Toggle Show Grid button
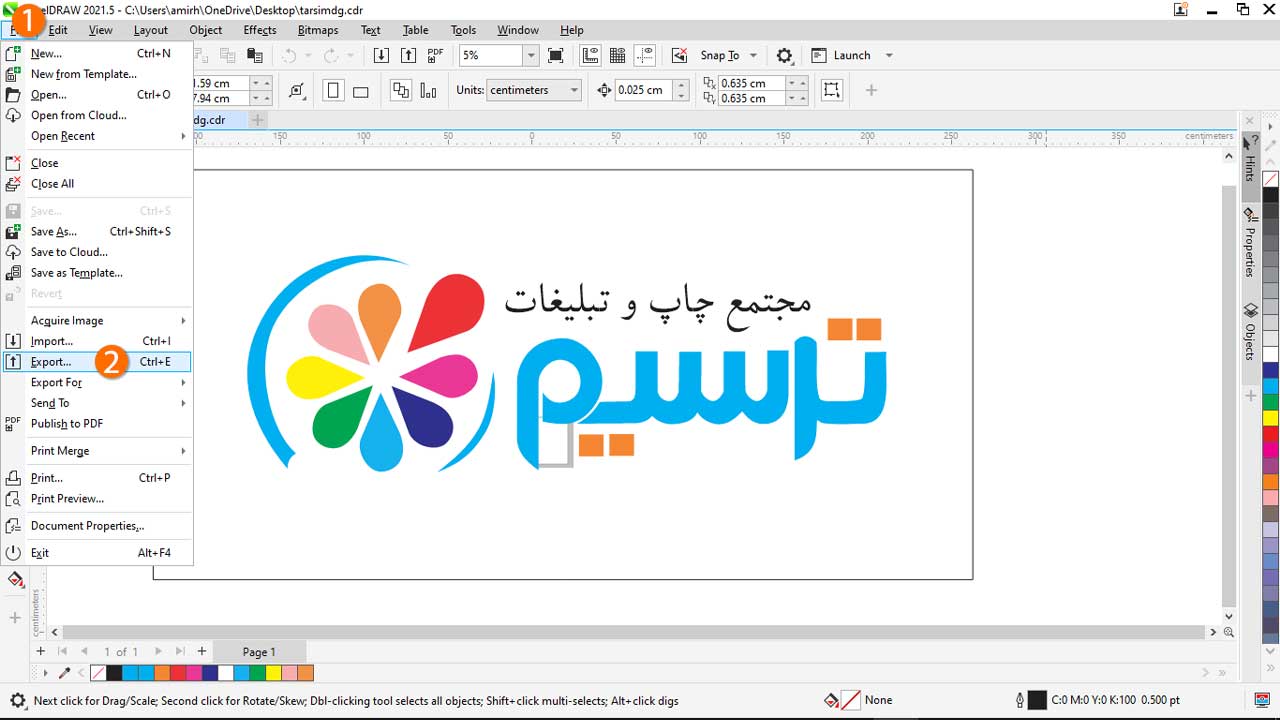The height and width of the screenshot is (720, 1280). point(617,56)
